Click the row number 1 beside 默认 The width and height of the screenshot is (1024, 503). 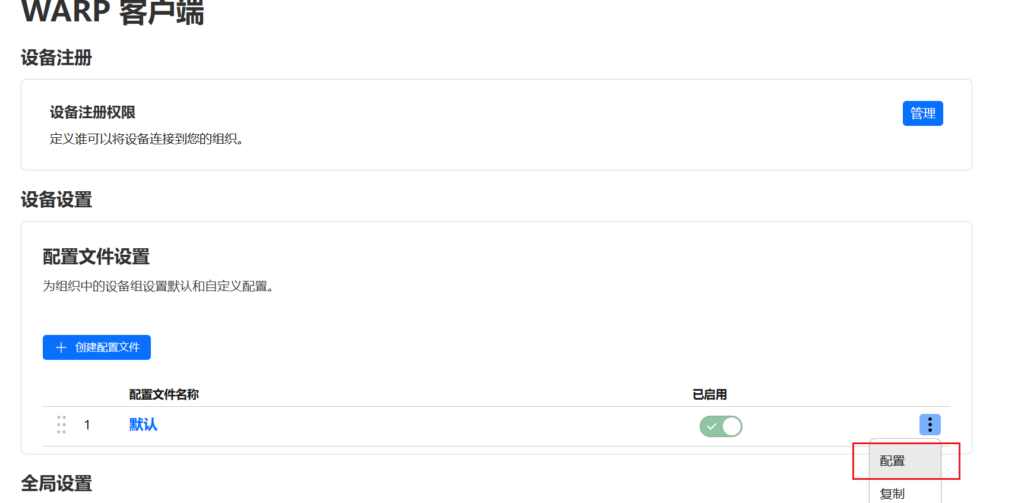87,425
